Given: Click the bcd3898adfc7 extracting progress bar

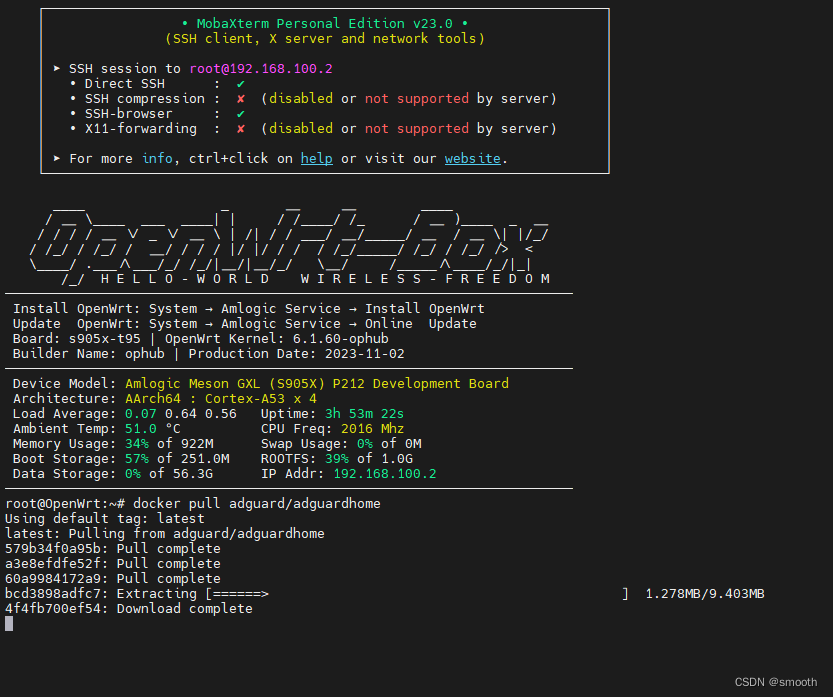Looking at the screenshot, I should pos(417,593).
